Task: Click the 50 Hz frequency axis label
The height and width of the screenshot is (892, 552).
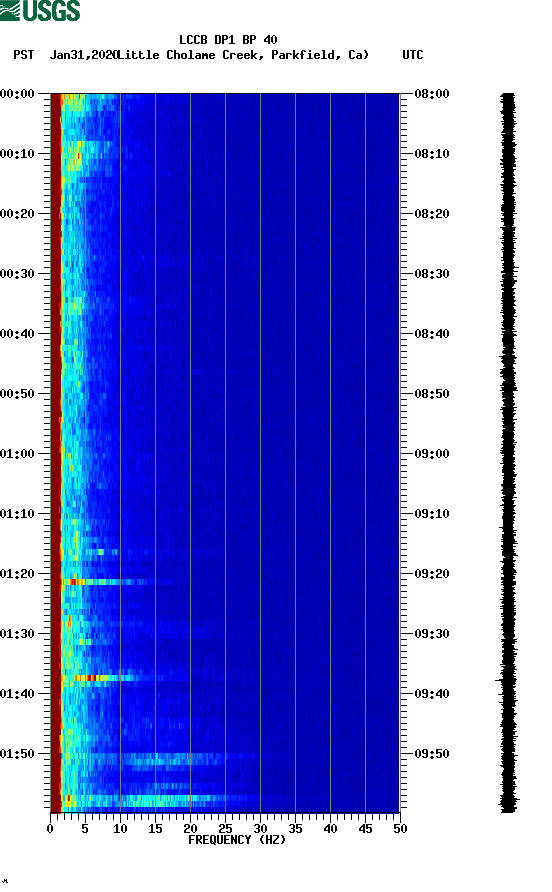Action: [x=400, y=829]
